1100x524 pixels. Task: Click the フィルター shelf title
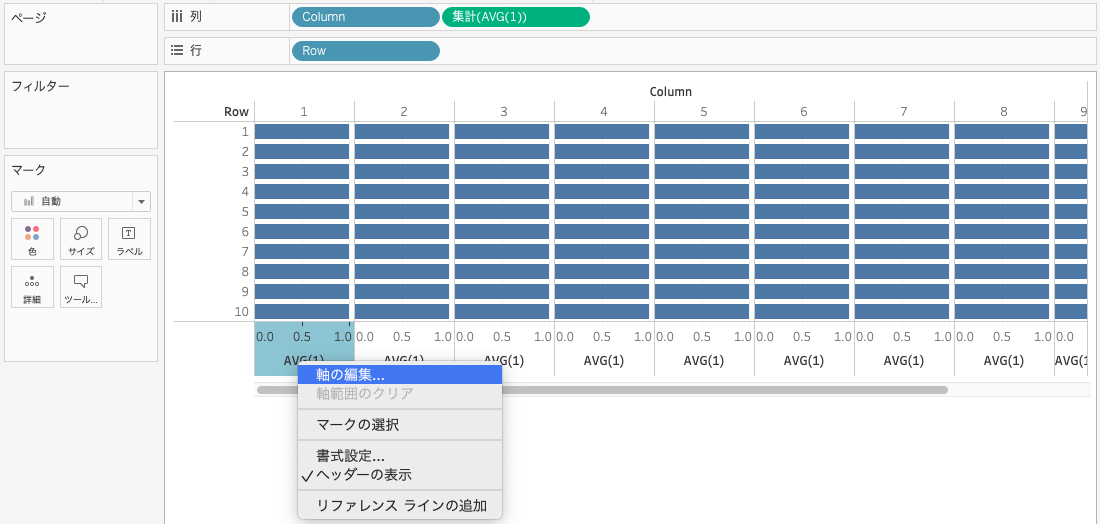(41, 86)
